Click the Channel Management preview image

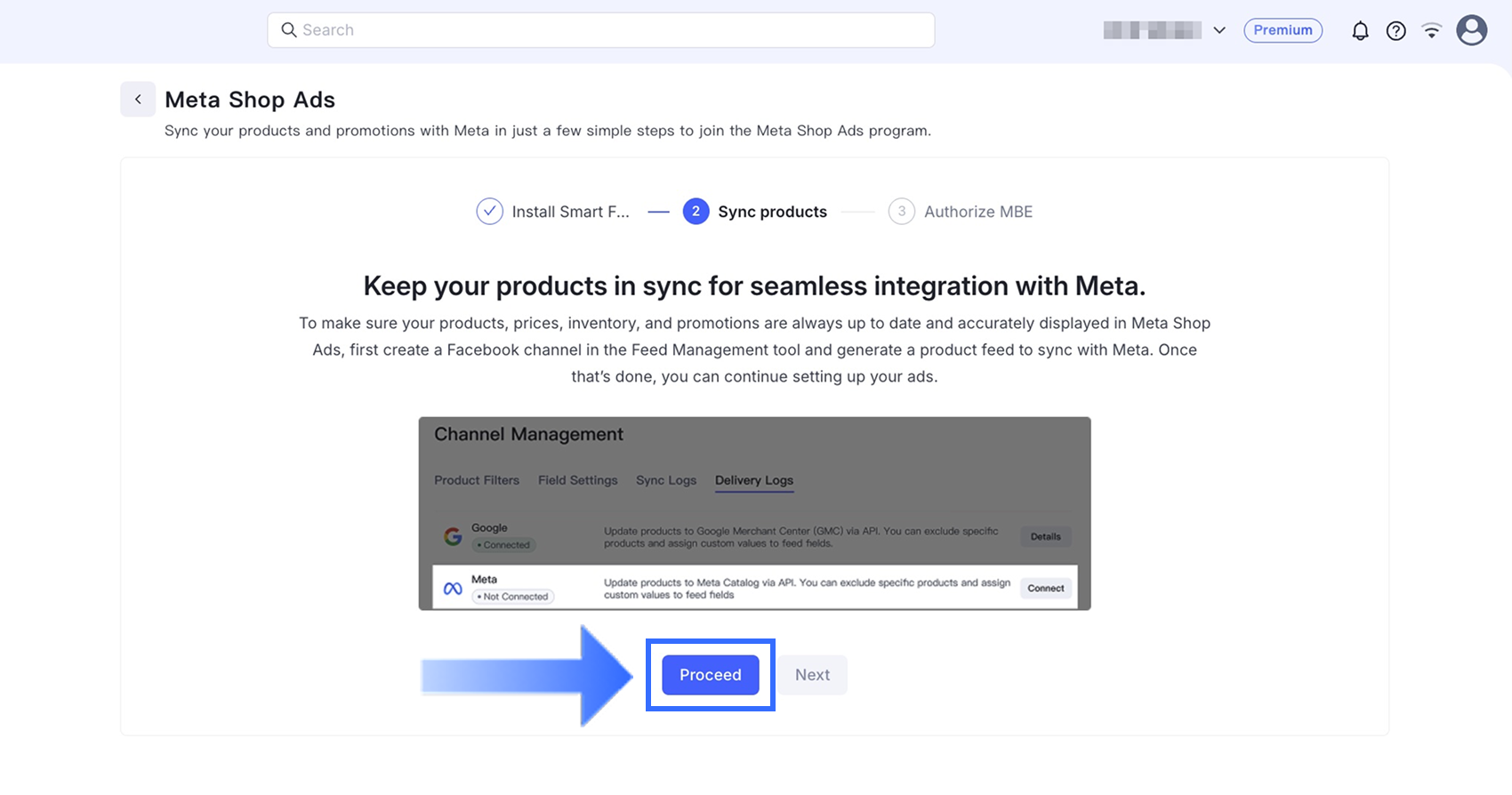click(755, 513)
